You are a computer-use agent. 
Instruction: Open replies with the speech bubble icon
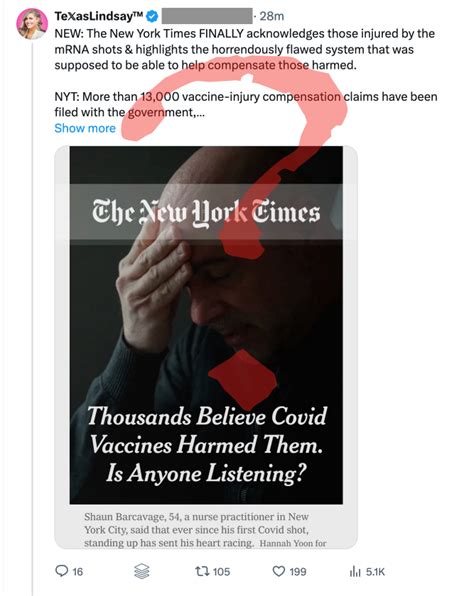pyautogui.click(x=61, y=571)
